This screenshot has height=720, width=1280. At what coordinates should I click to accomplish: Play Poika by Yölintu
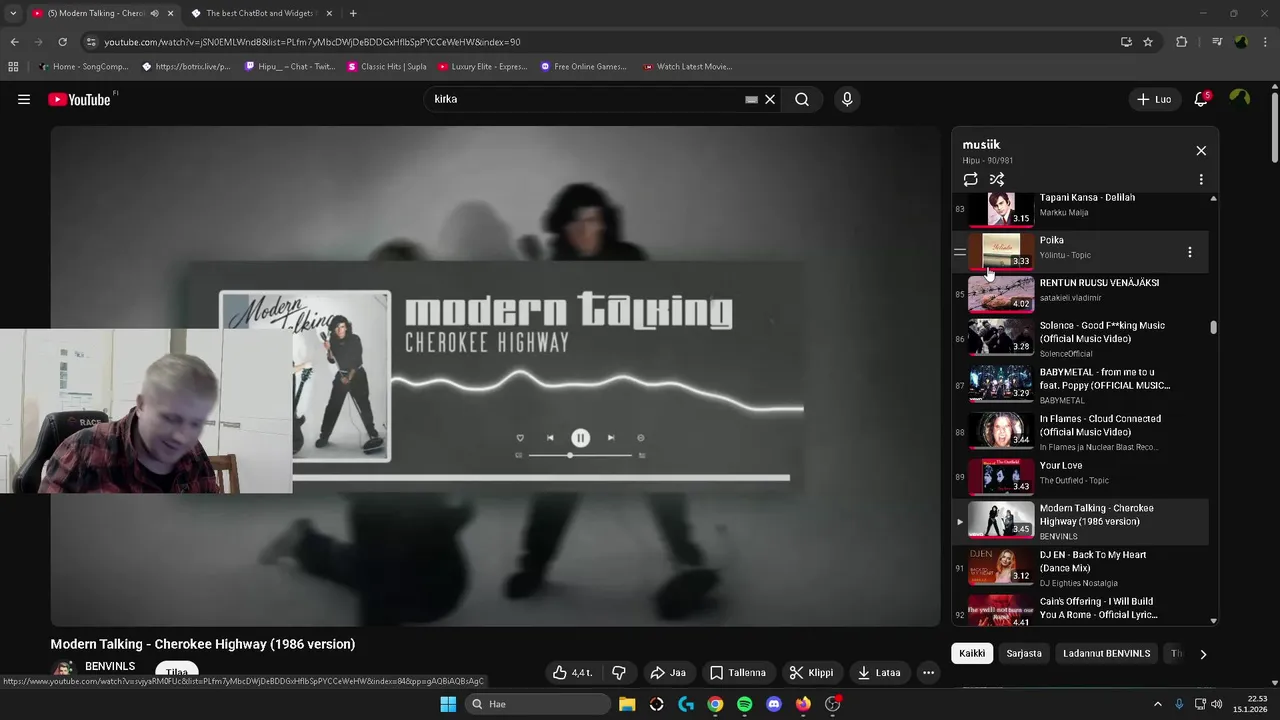(1080, 251)
